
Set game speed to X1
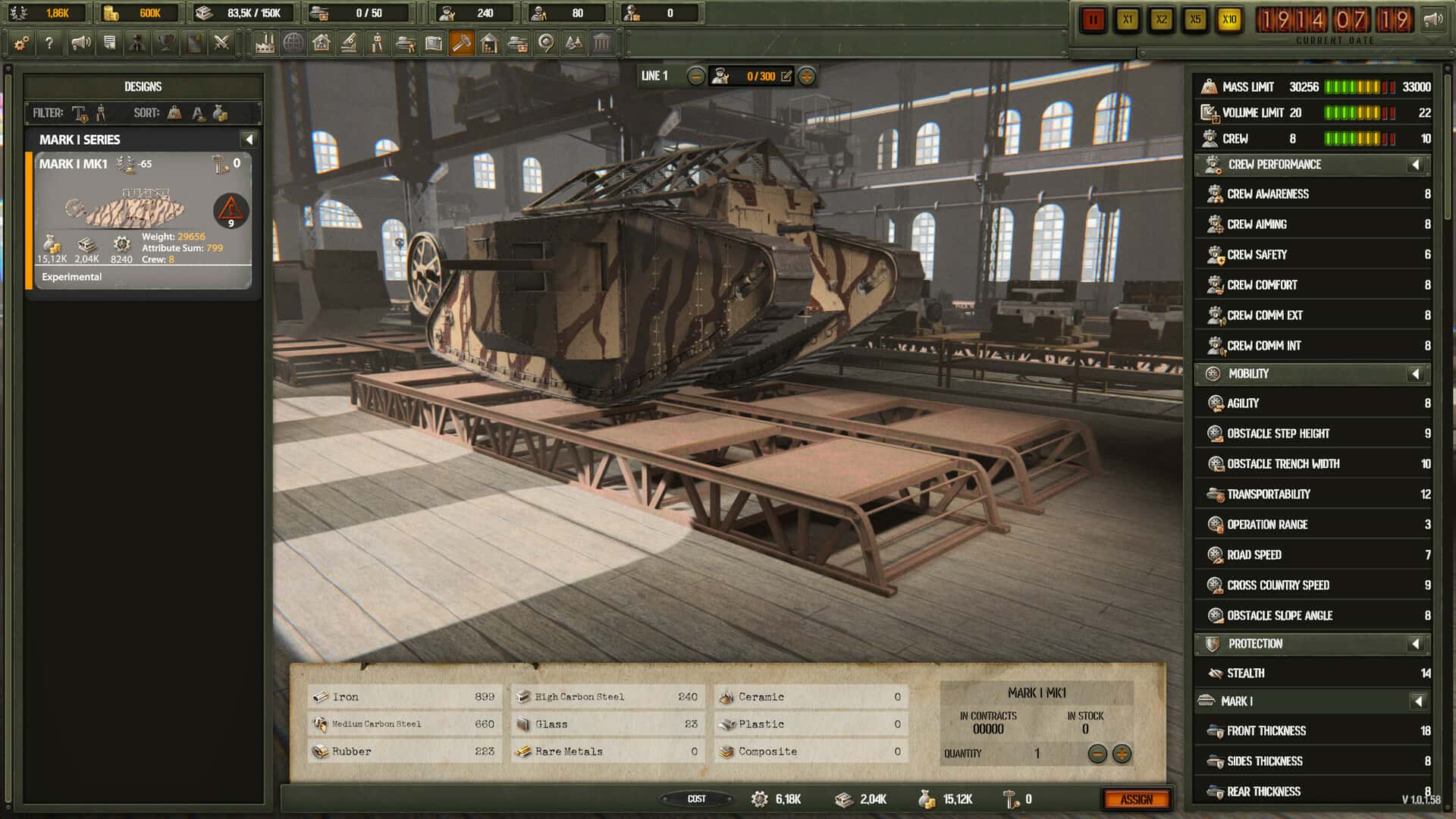(1127, 20)
